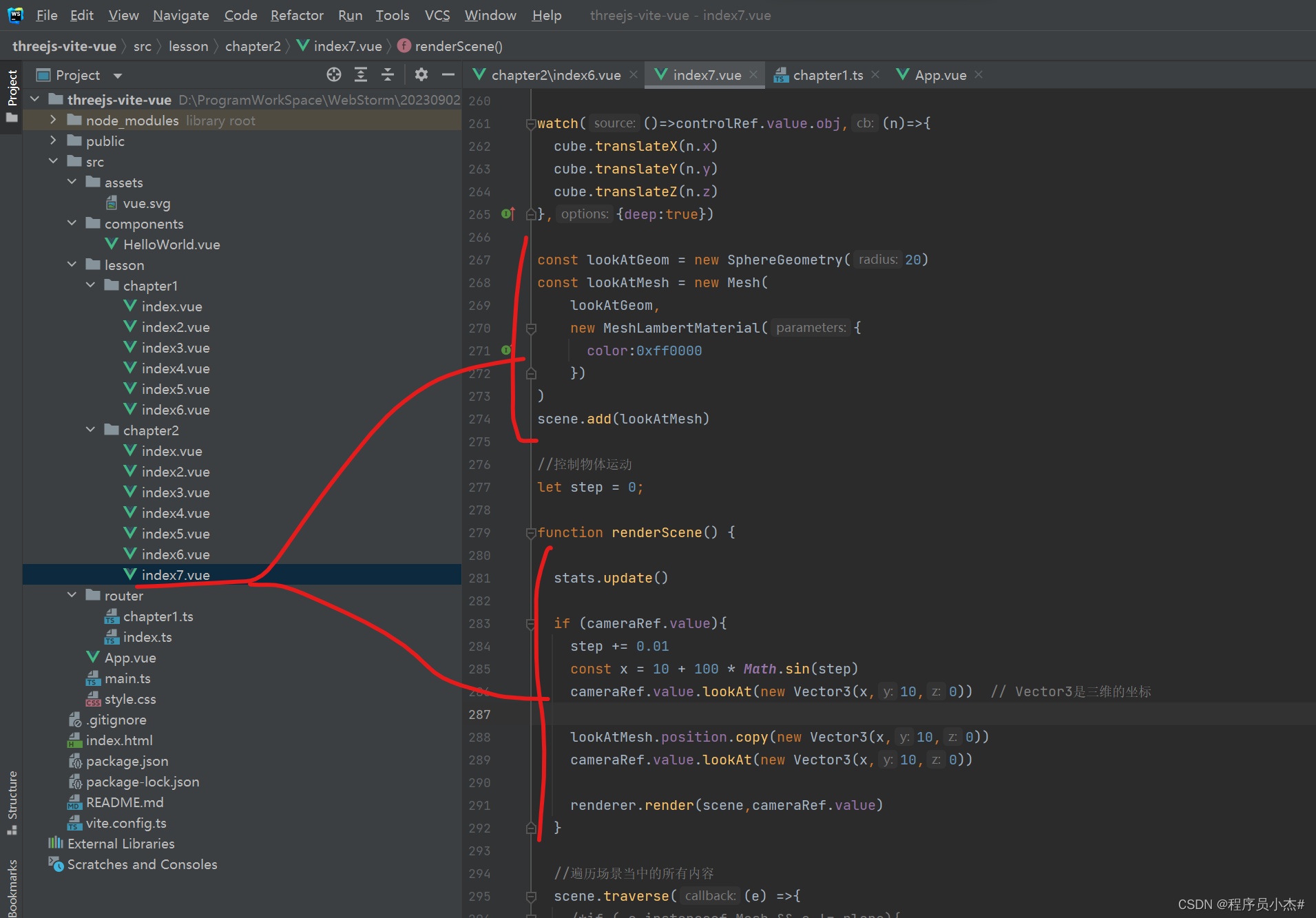Open the Project view dropdown arrow
1316x918 pixels.
pos(118,76)
